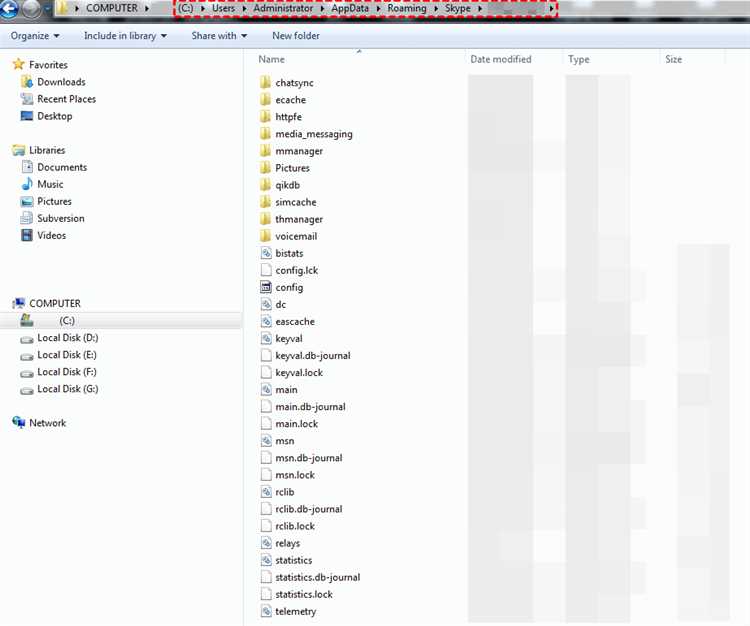
Task: Select the main.lock file
Action: (x=297, y=424)
